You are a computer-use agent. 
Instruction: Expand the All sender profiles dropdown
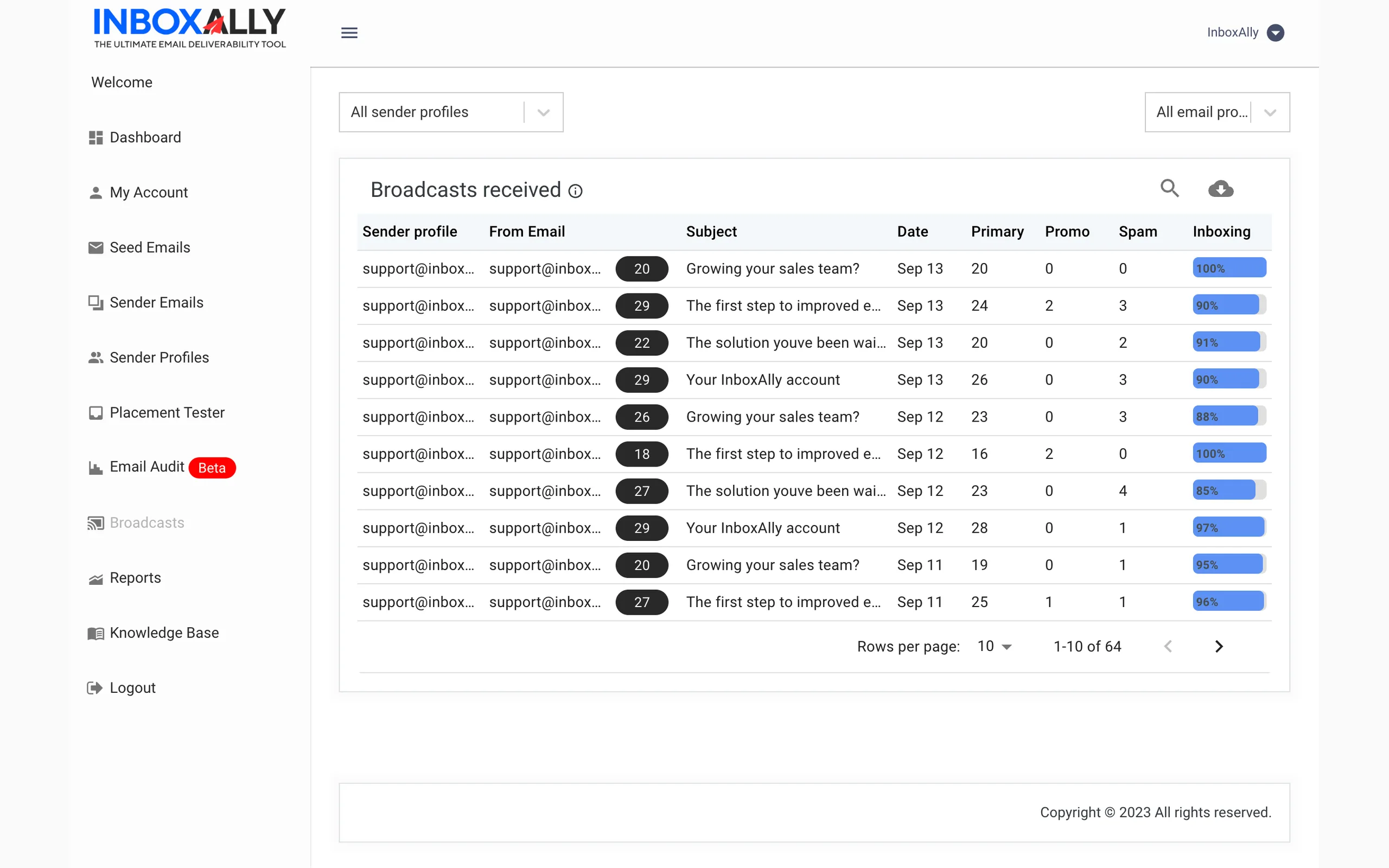450,112
